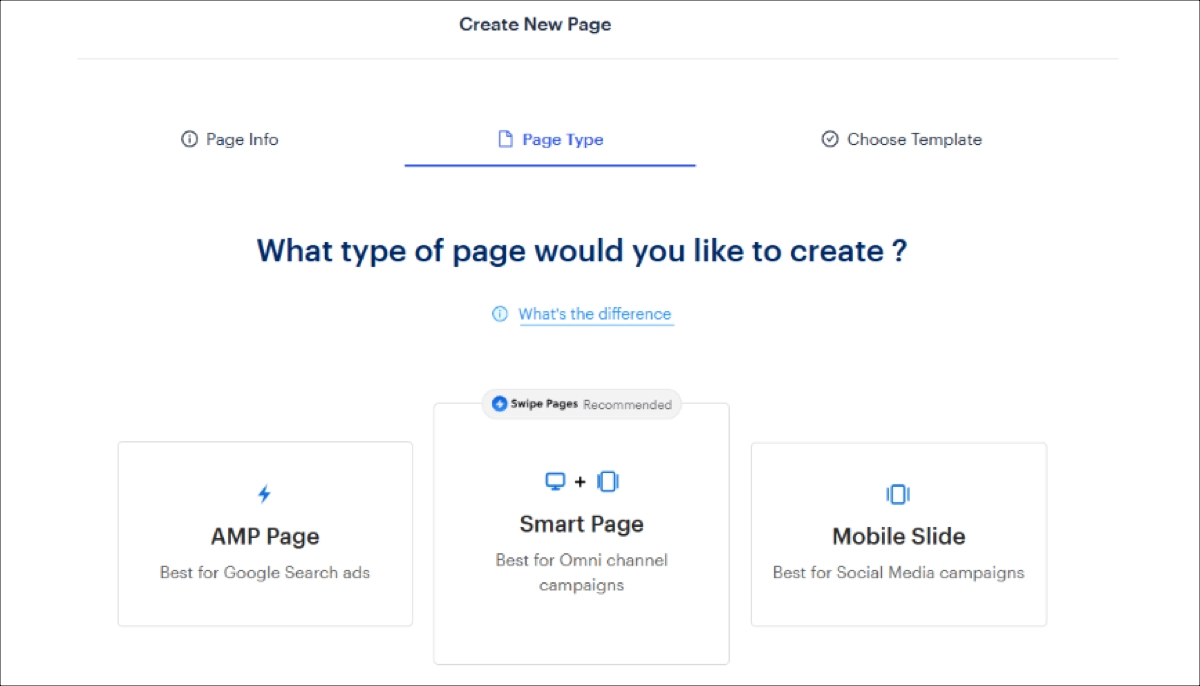The width and height of the screenshot is (1200, 686).
Task: Switch to the Page Info step
Action: 241,139
